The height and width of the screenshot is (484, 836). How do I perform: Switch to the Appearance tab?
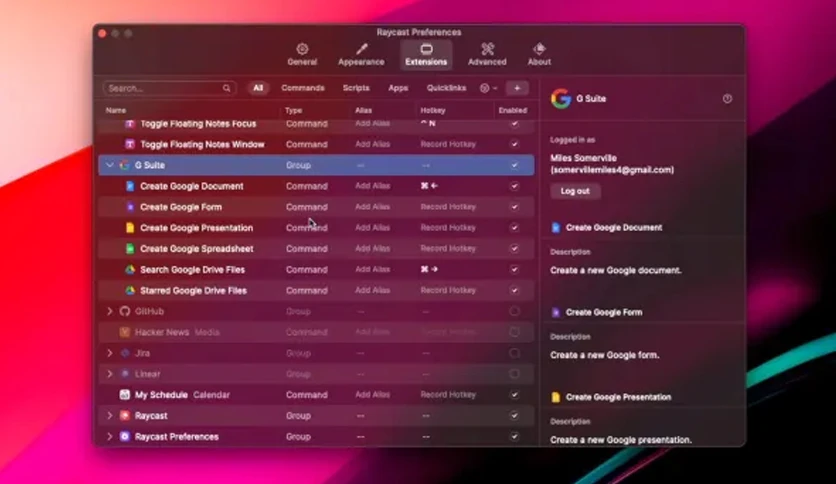(361, 55)
